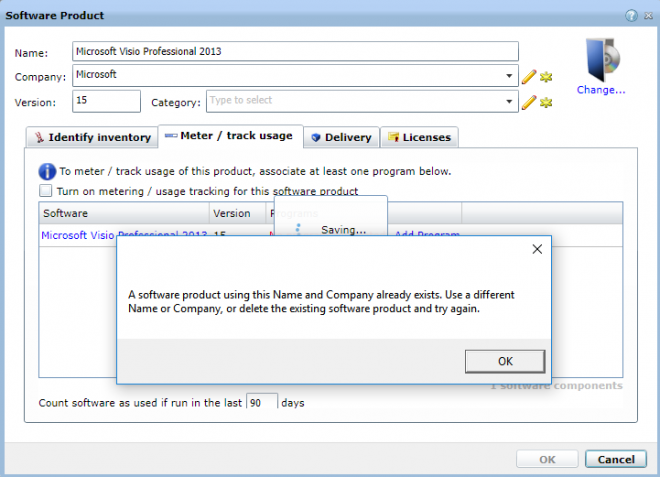Click the star new icon beside Category

pyautogui.click(x=546, y=103)
